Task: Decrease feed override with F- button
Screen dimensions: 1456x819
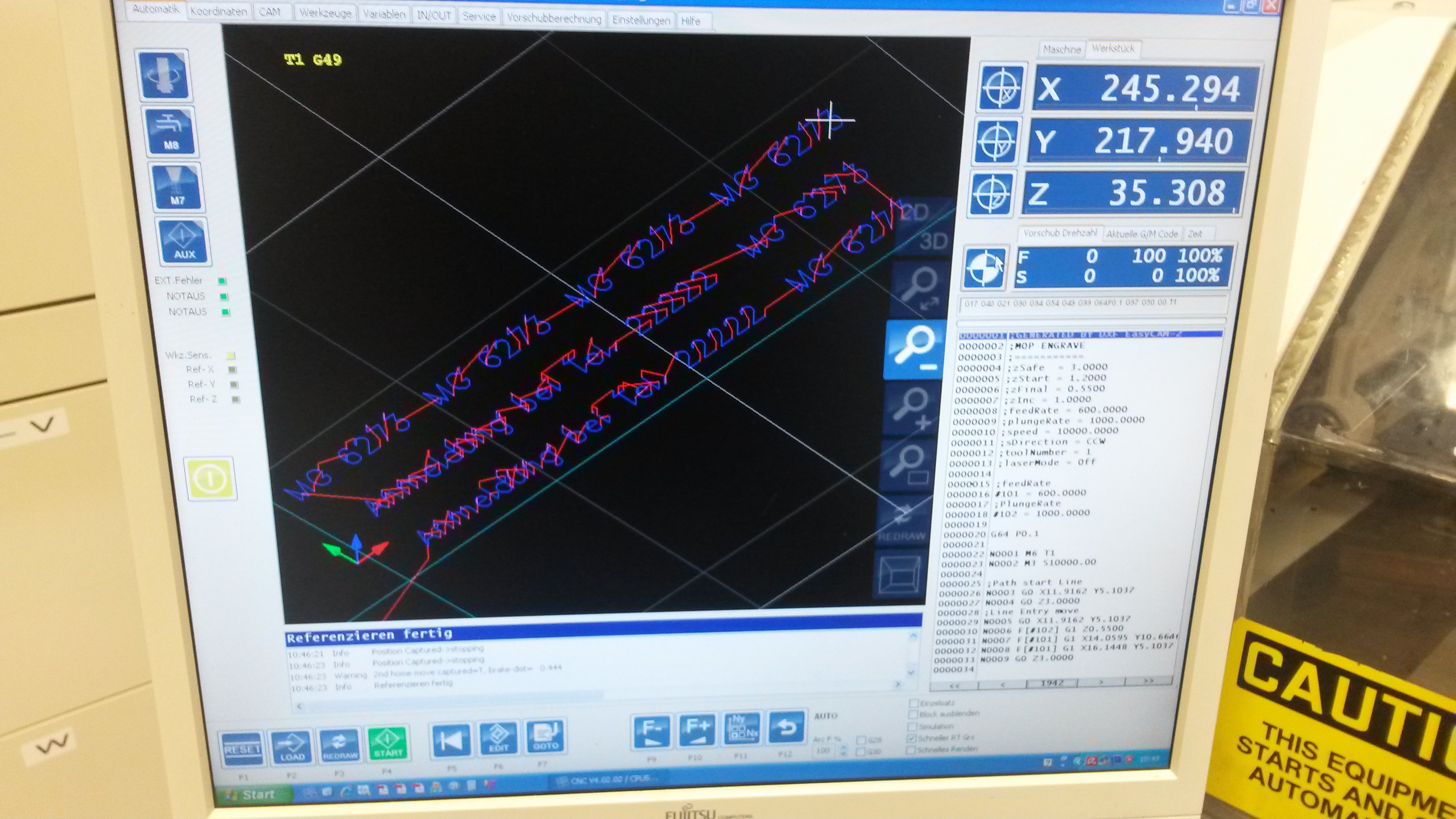Action: [651, 732]
